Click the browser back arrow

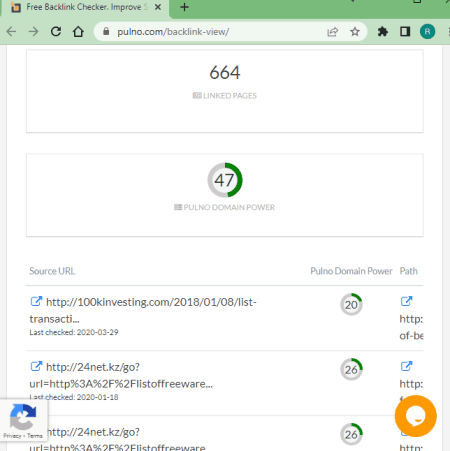pos(11,32)
